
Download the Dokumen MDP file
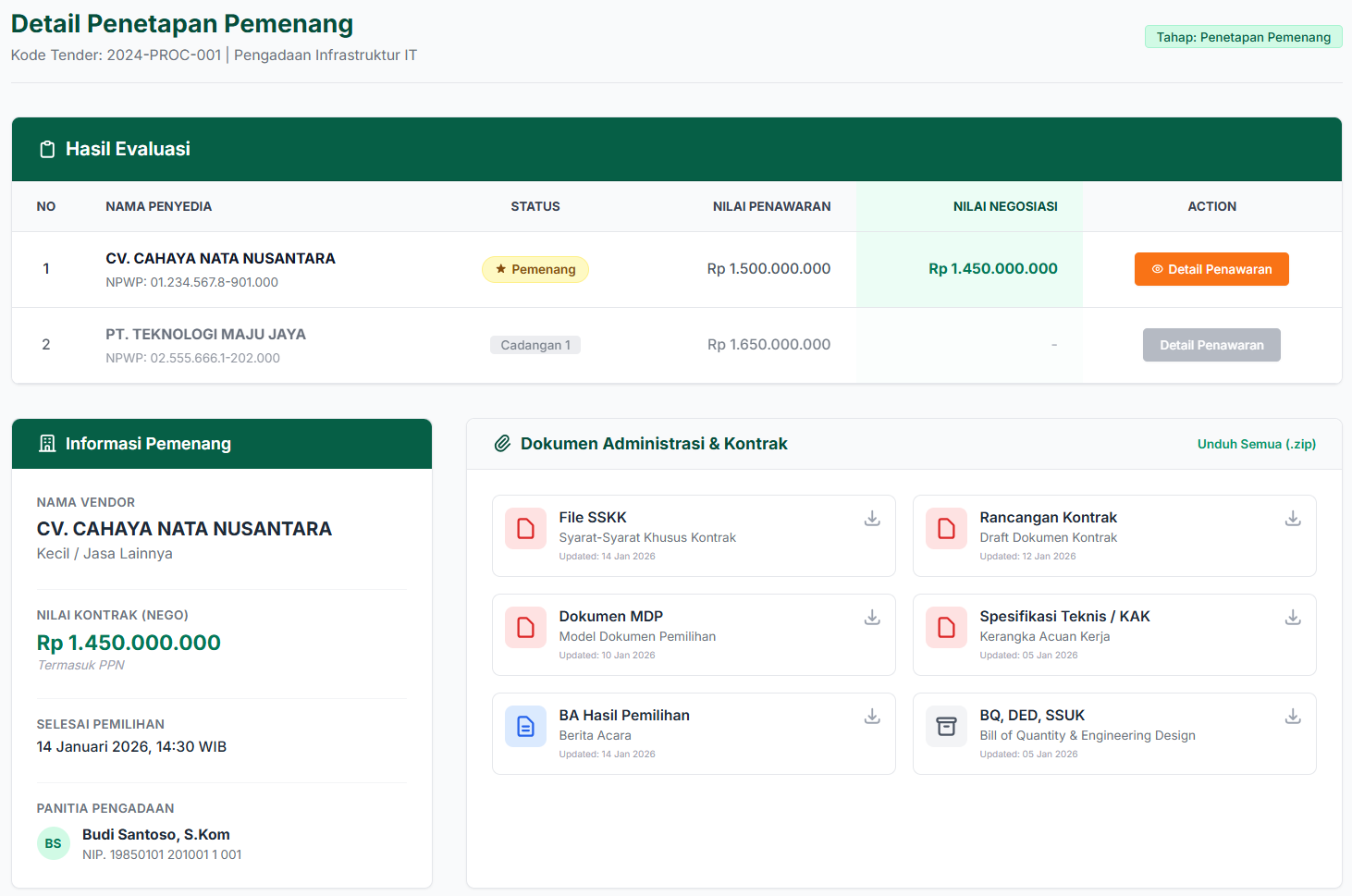pyautogui.click(x=871, y=618)
